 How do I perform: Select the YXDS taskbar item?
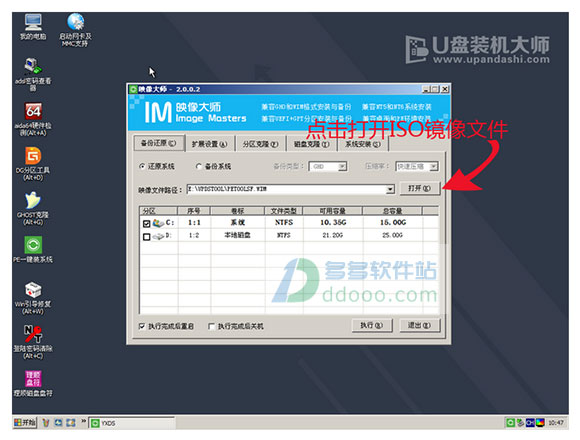(x=132, y=423)
